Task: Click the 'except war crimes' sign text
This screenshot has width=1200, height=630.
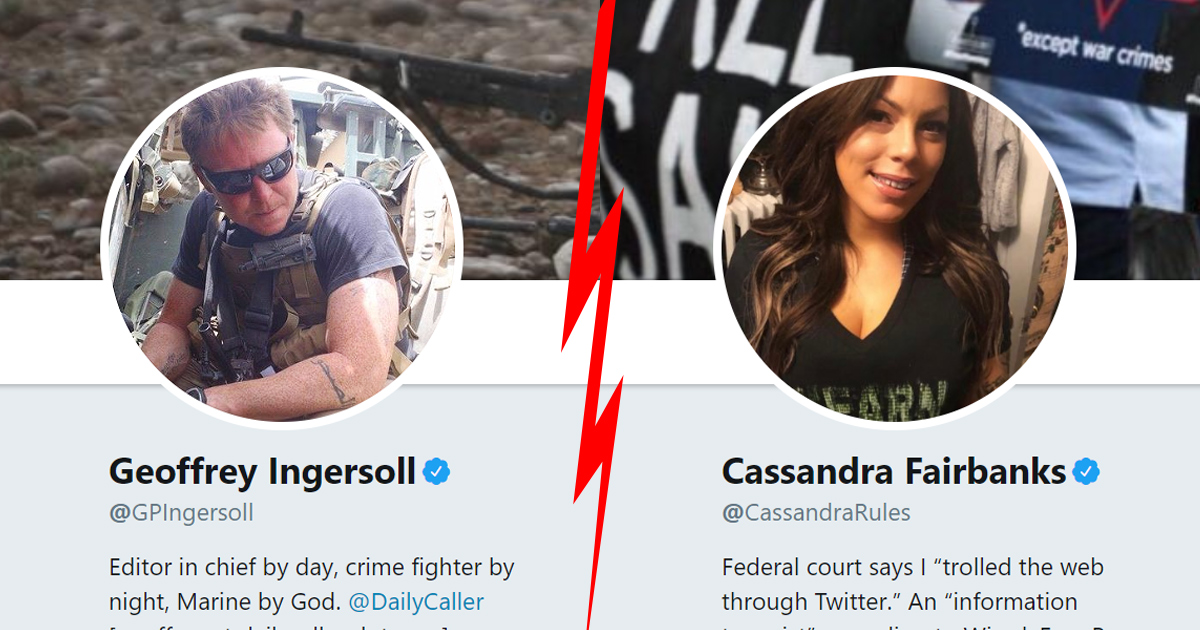Action: (x=1094, y=48)
